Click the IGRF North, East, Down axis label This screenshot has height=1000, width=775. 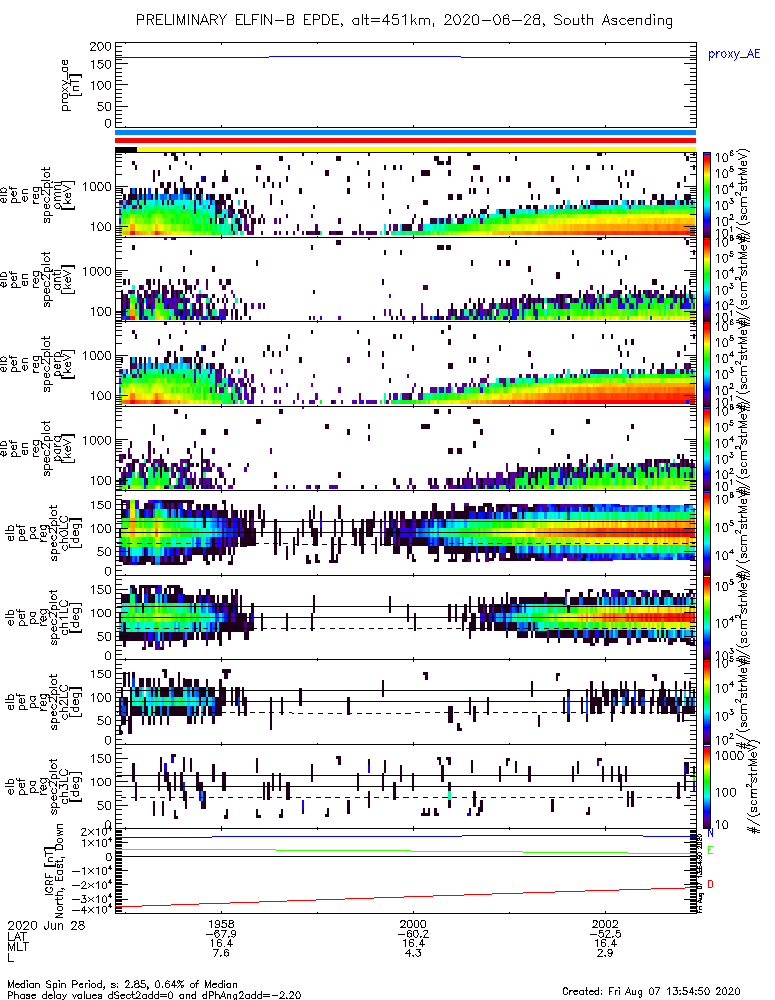click(x=54, y=870)
